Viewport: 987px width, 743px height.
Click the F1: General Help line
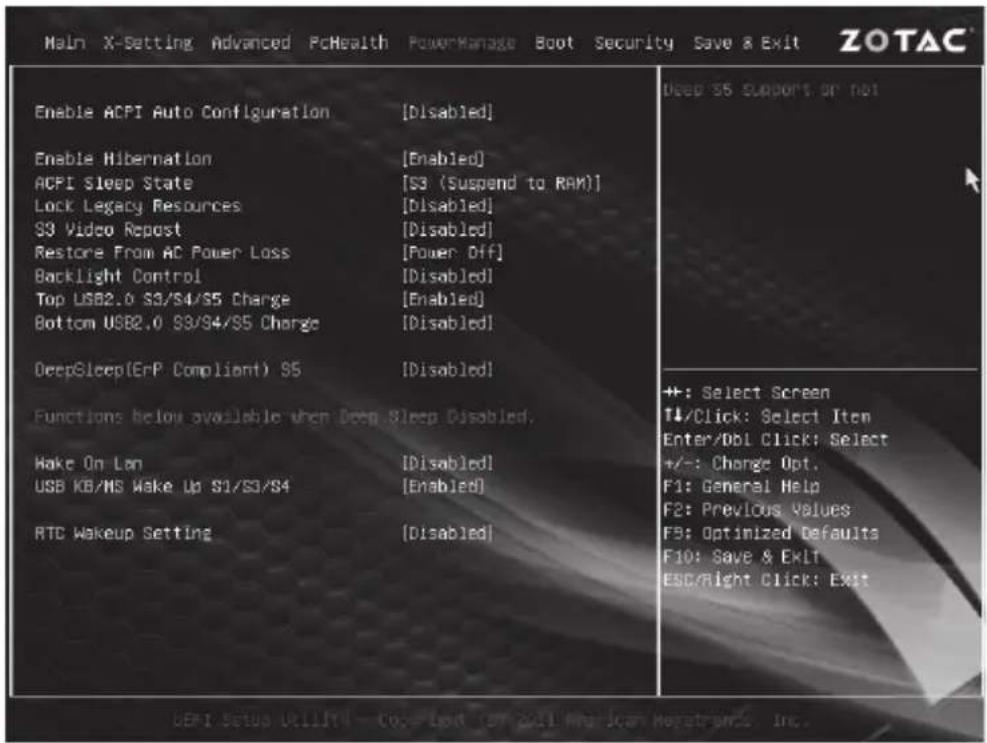click(x=741, y=486)
